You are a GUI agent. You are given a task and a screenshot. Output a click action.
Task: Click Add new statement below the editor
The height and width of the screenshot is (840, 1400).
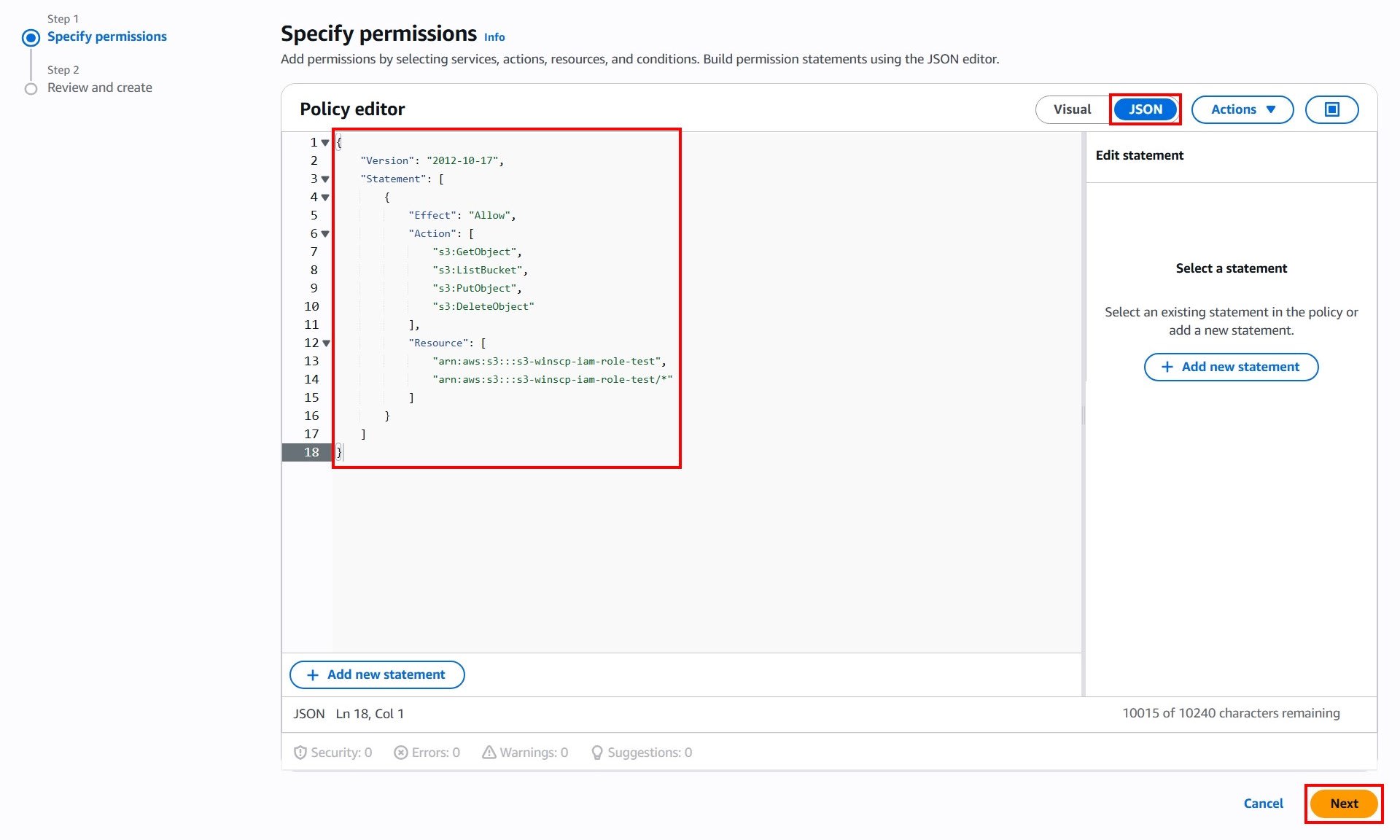(x=377, y=674)
